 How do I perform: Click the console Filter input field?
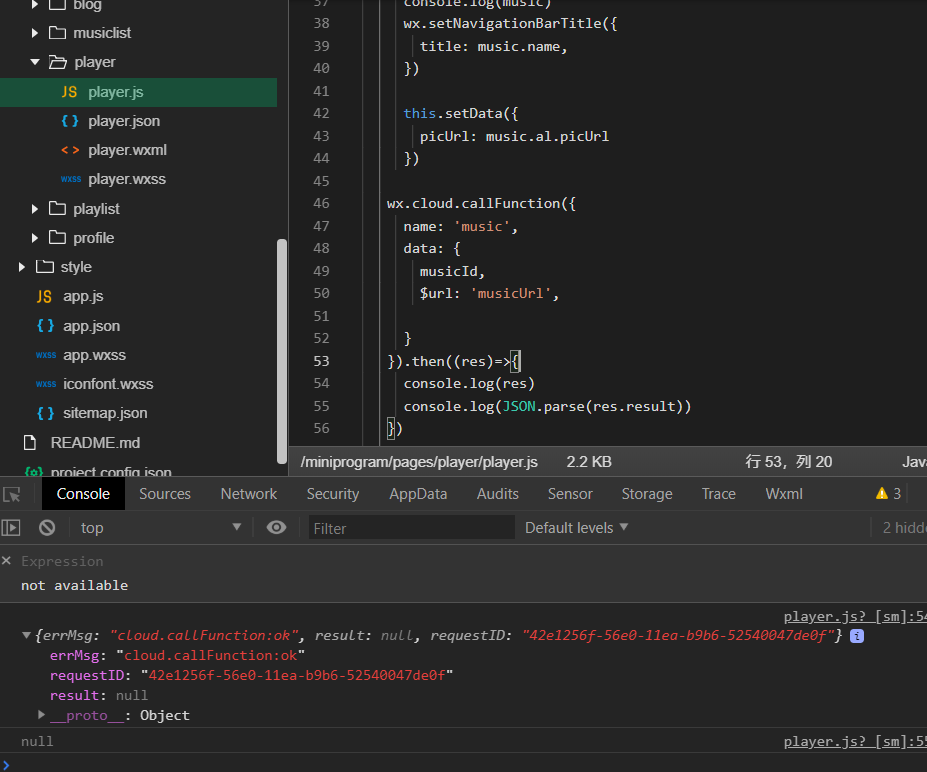[x=410, y=528]
